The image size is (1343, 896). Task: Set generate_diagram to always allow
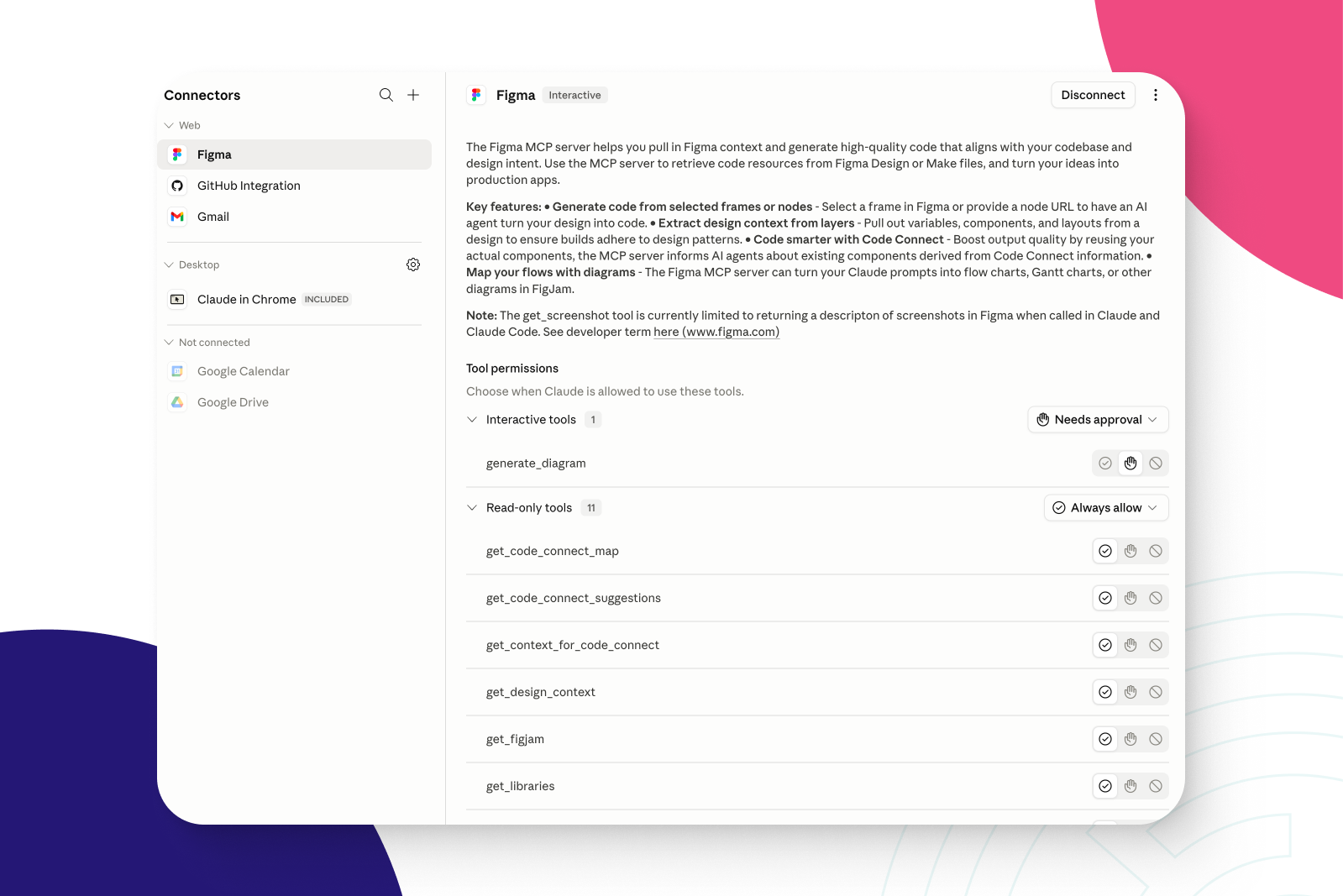pyautogui.click(x=1105, y=464)
